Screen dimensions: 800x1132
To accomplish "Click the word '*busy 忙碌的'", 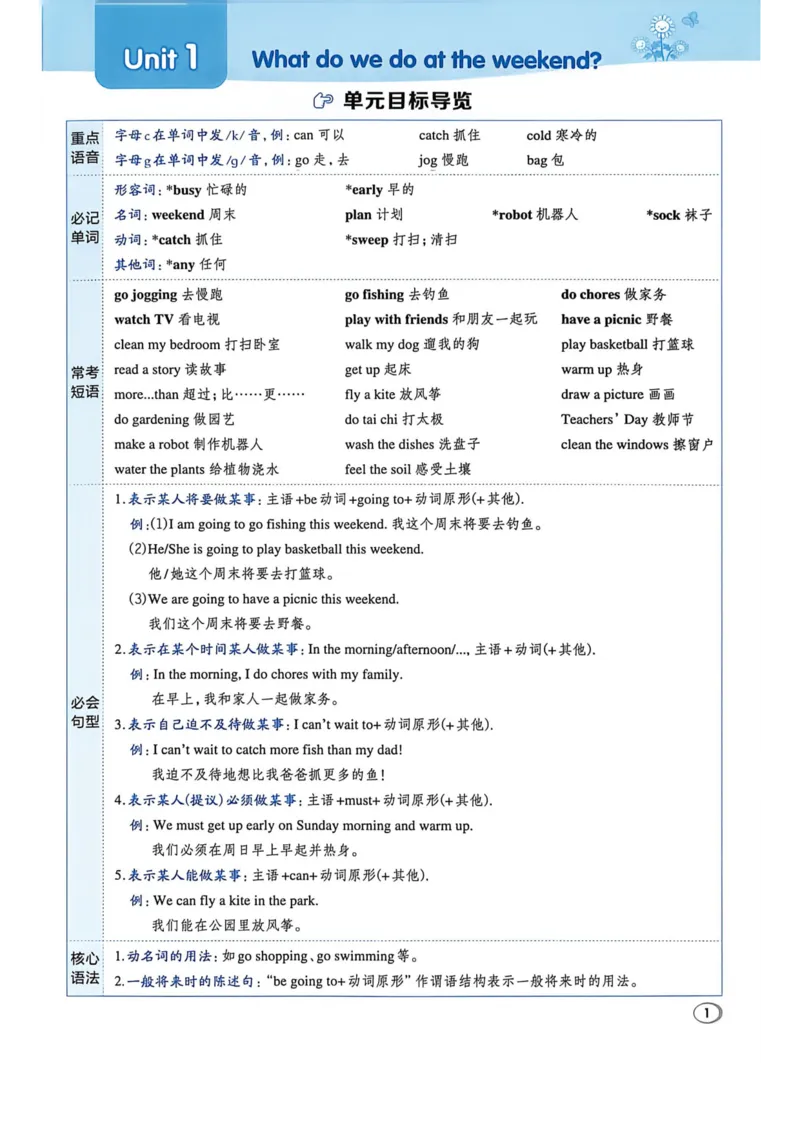I will pos(206,190).
